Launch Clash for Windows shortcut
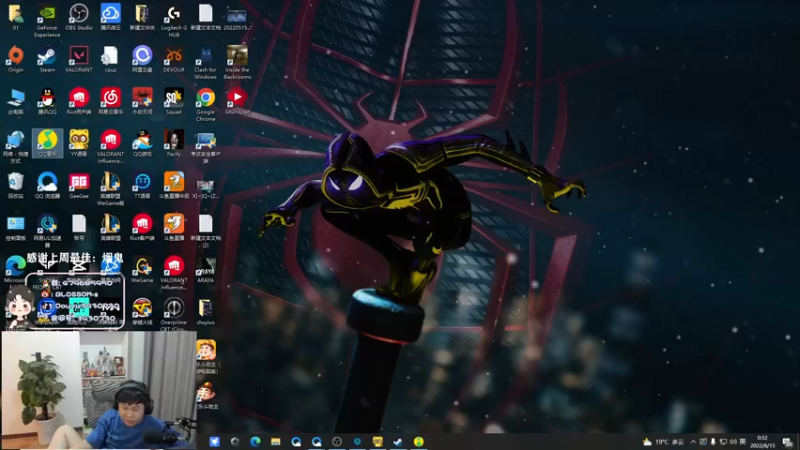 pyautogui.click(x=205, y=63)
